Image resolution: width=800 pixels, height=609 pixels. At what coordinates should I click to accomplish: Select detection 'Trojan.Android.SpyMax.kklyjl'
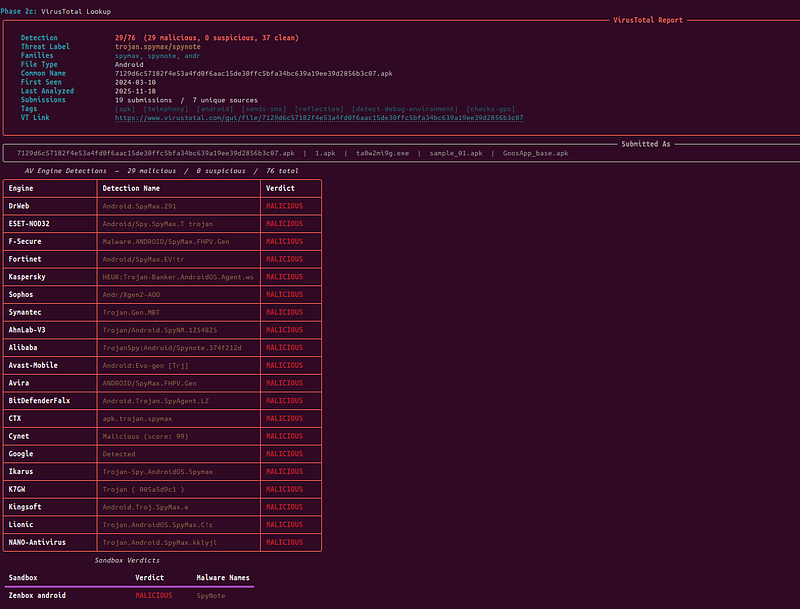pos(160,542)
